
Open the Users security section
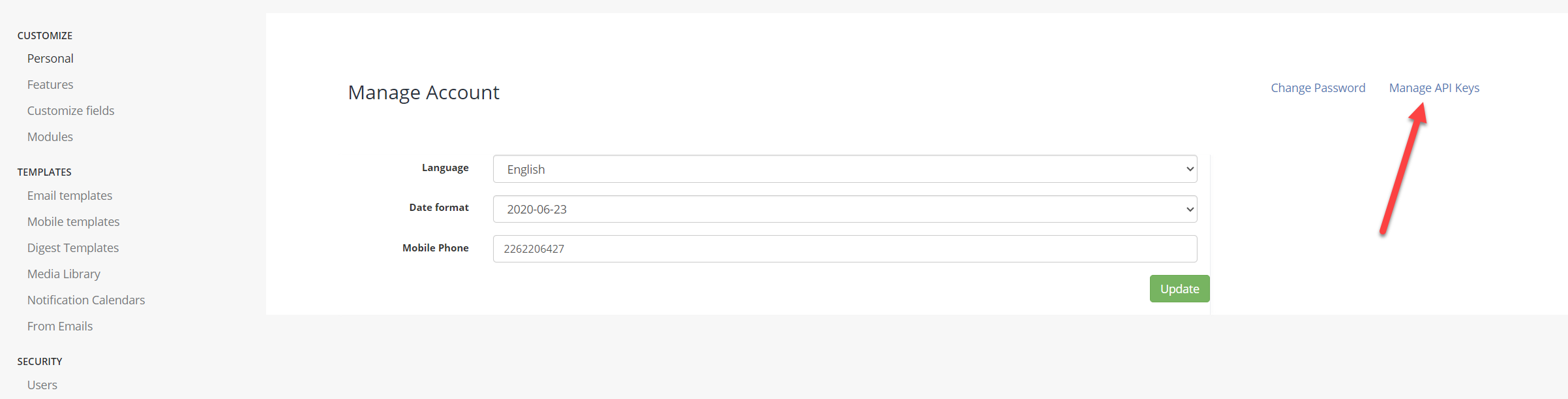[x=42, y=385]
